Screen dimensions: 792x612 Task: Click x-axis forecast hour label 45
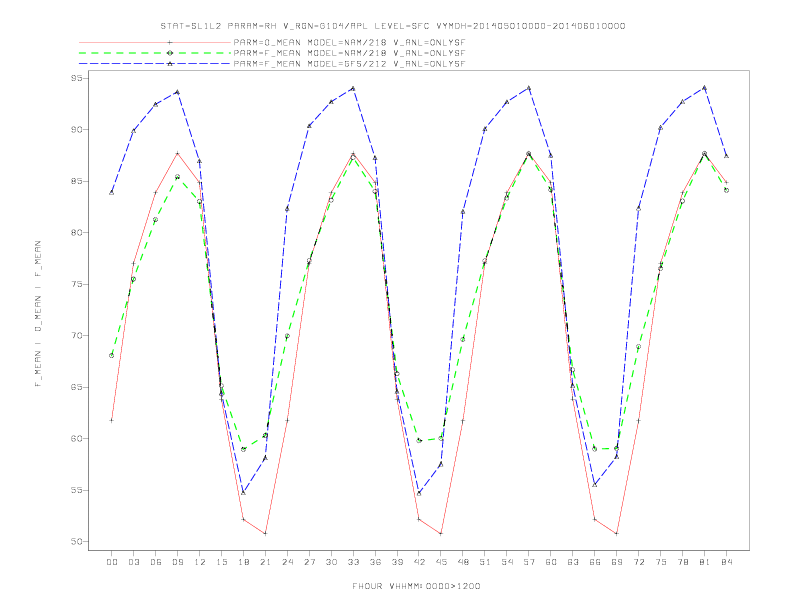point(441,562)
